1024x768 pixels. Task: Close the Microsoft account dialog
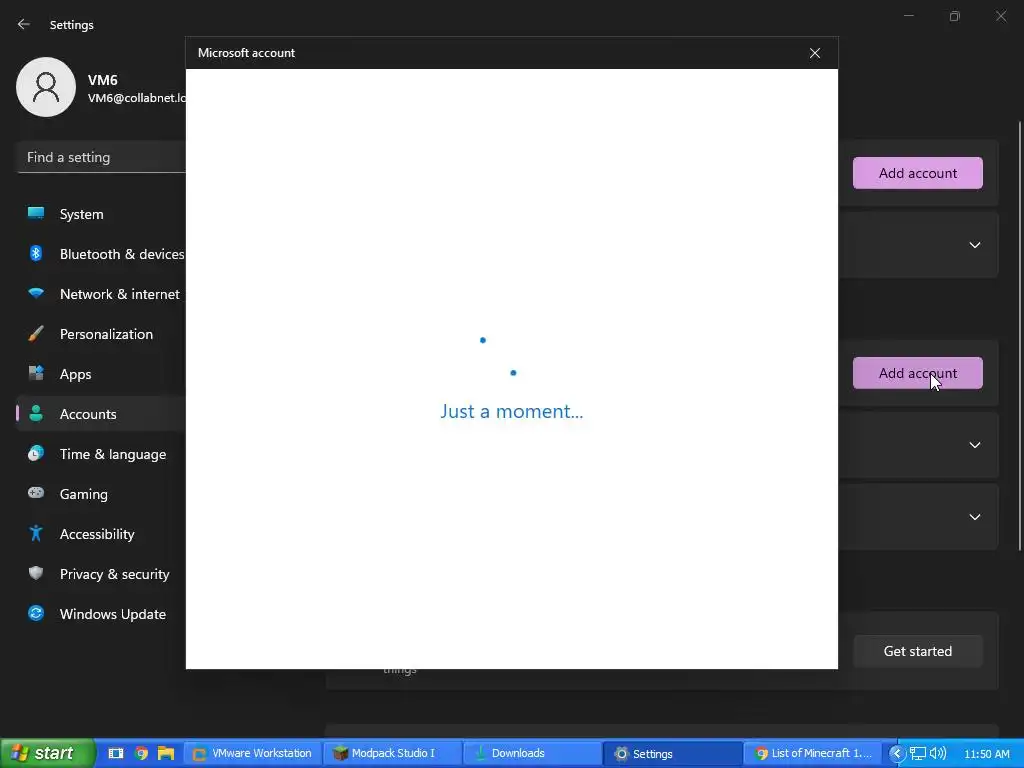(x=814, y=53)
